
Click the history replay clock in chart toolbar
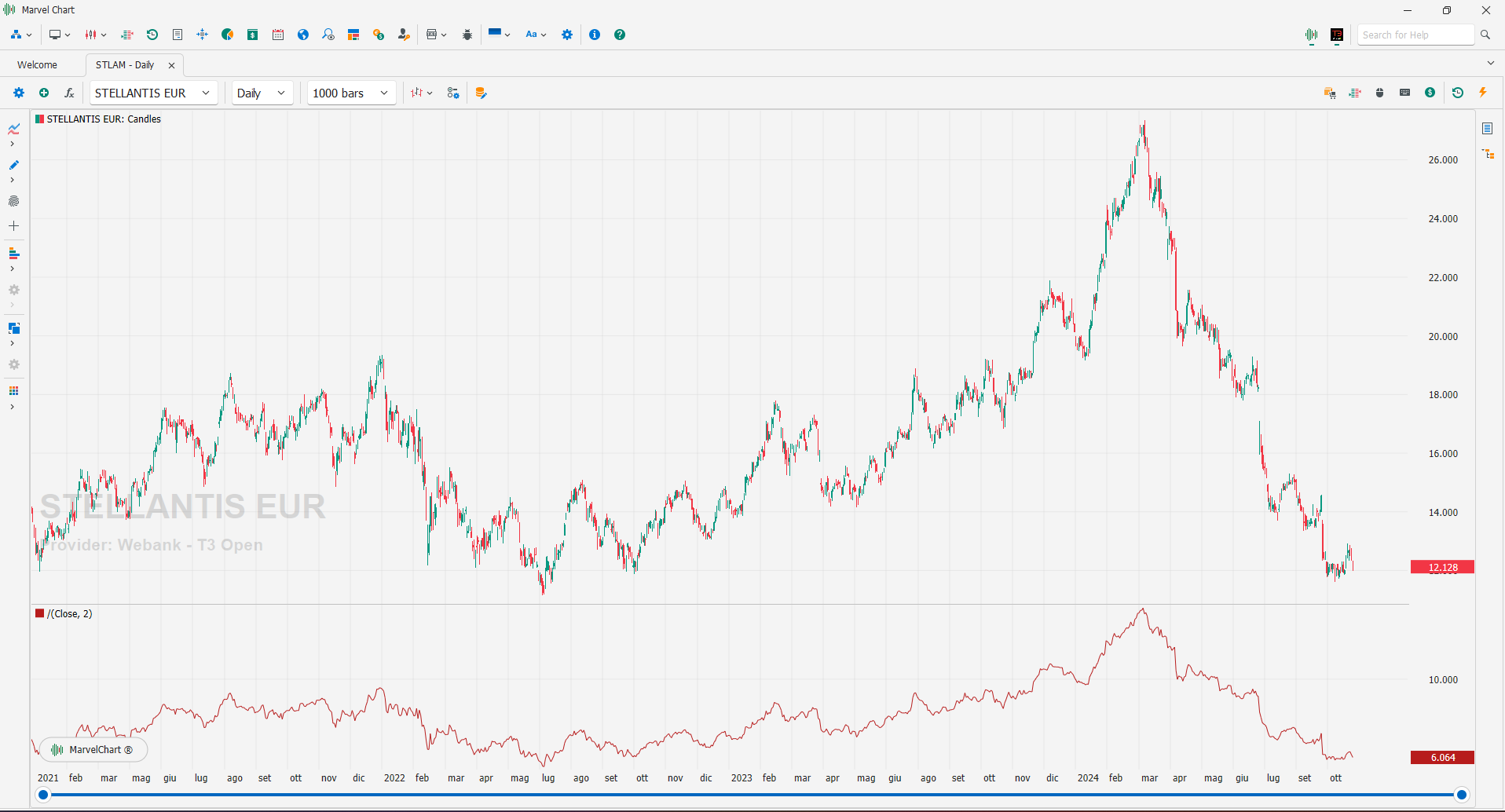click(1458, 93)
